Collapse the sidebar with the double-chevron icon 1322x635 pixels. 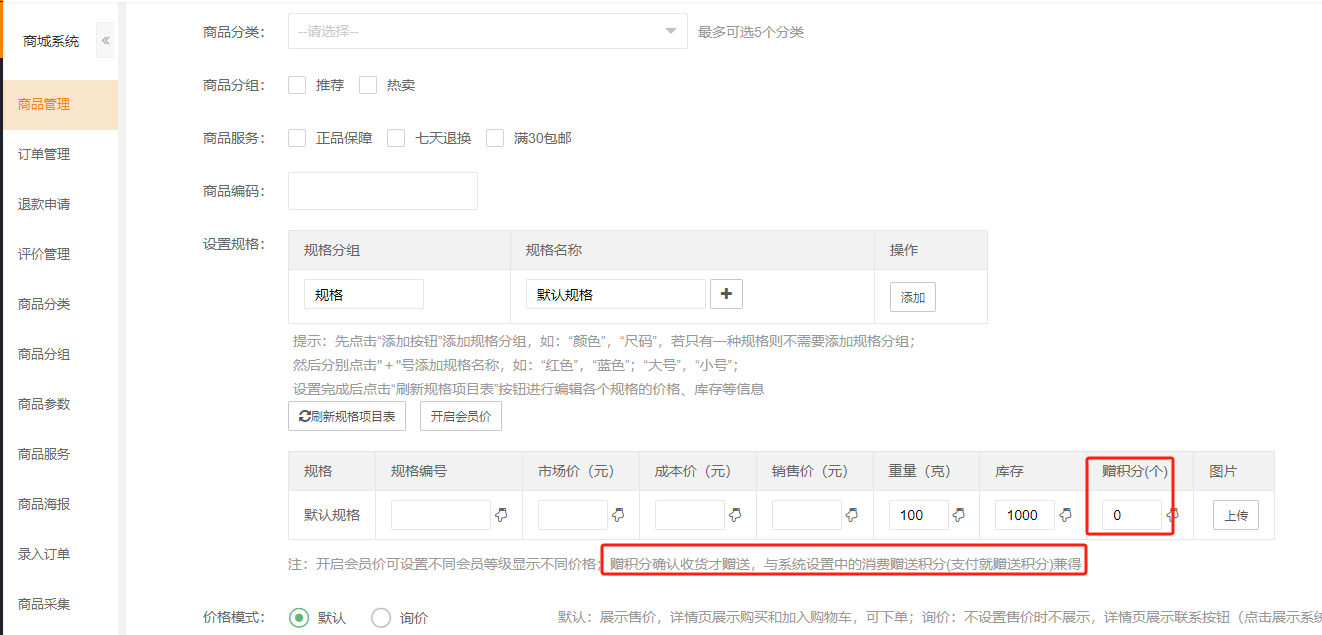coord(105,41)
